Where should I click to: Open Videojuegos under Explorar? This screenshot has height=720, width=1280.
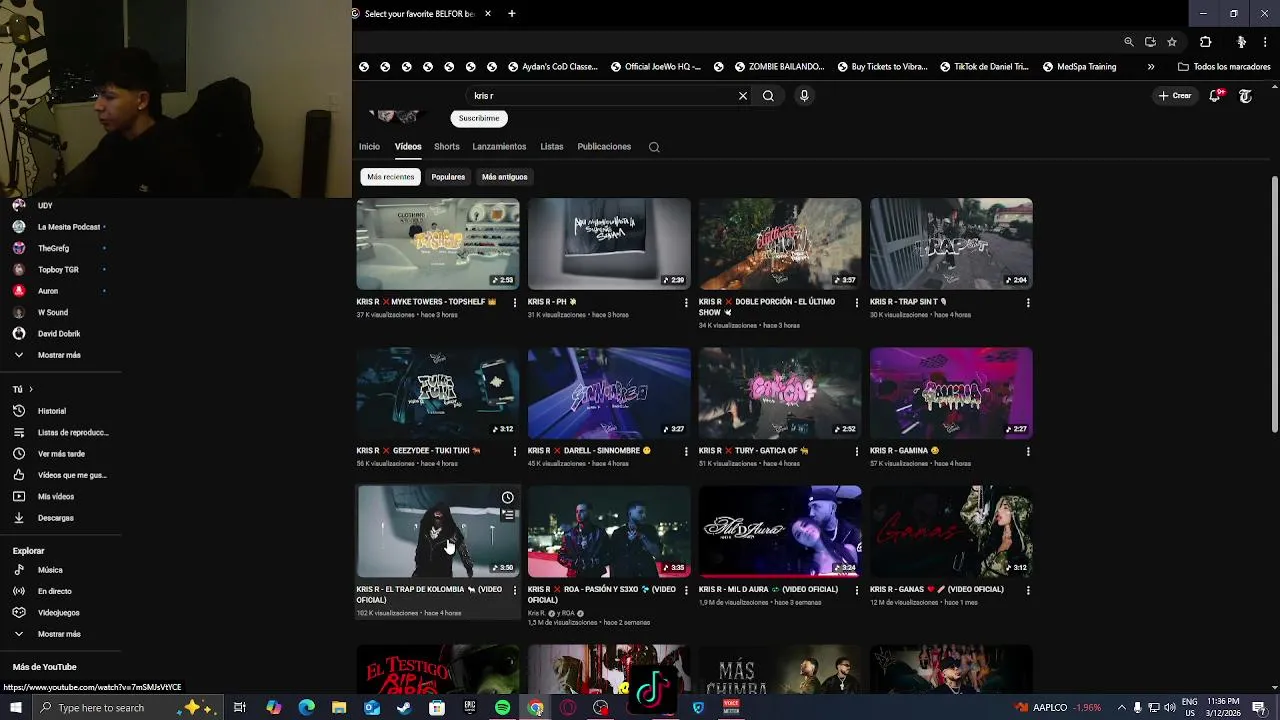click(x=58, y=613)
